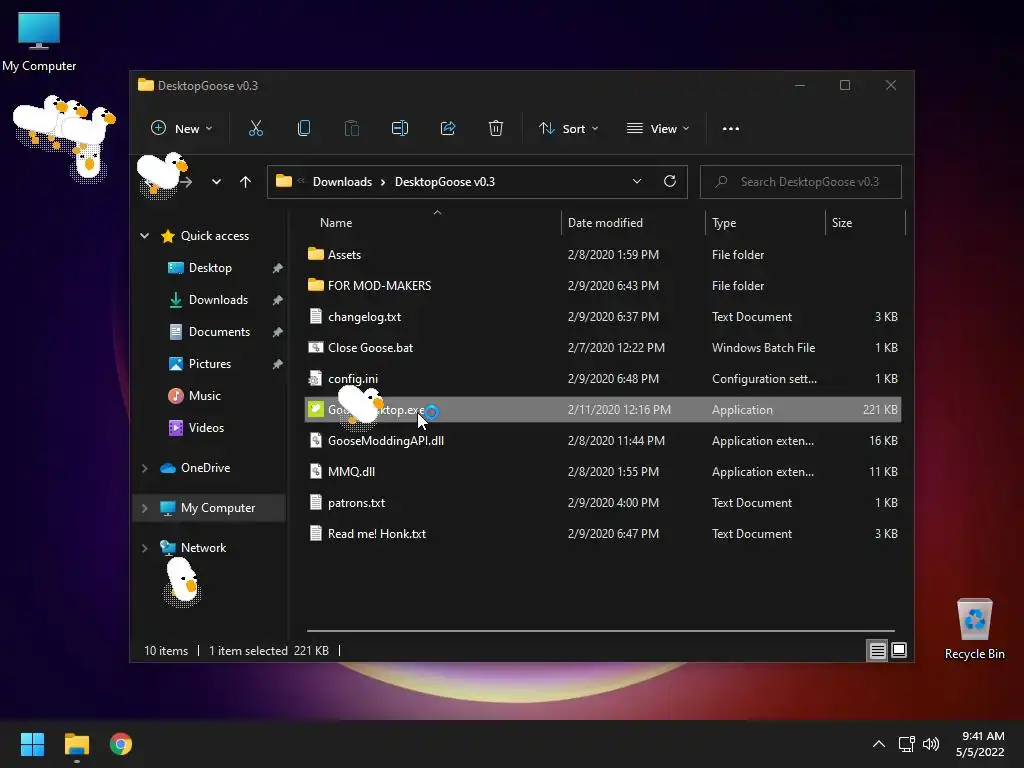This screenshot has width=1024, height=768.
Task: Select Network in the navigation pane
Action: pyautogui.click(x=203, y=548)
